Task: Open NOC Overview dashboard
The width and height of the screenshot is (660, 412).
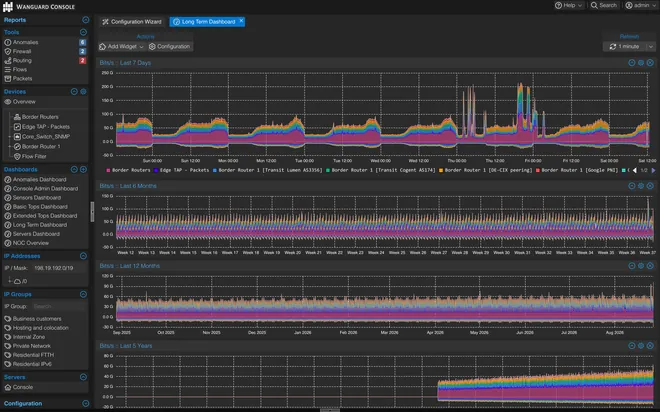Action: [31, 243]
